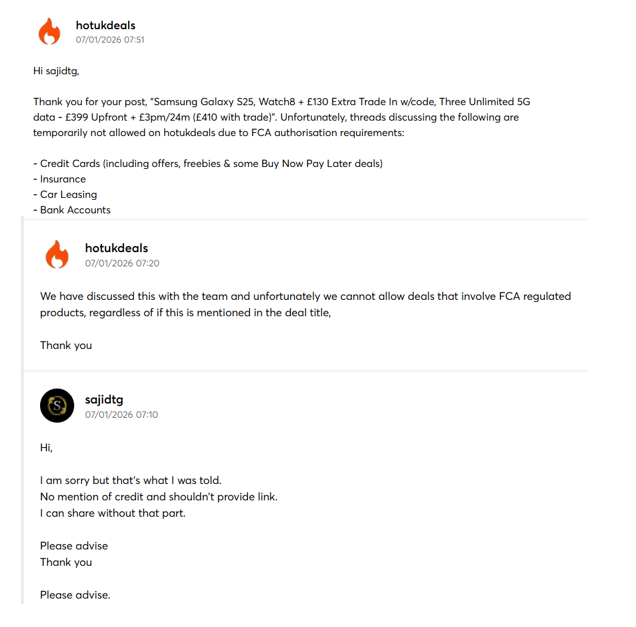Click the 'Hi sajidtg,' greeting line

click(56, 71)
